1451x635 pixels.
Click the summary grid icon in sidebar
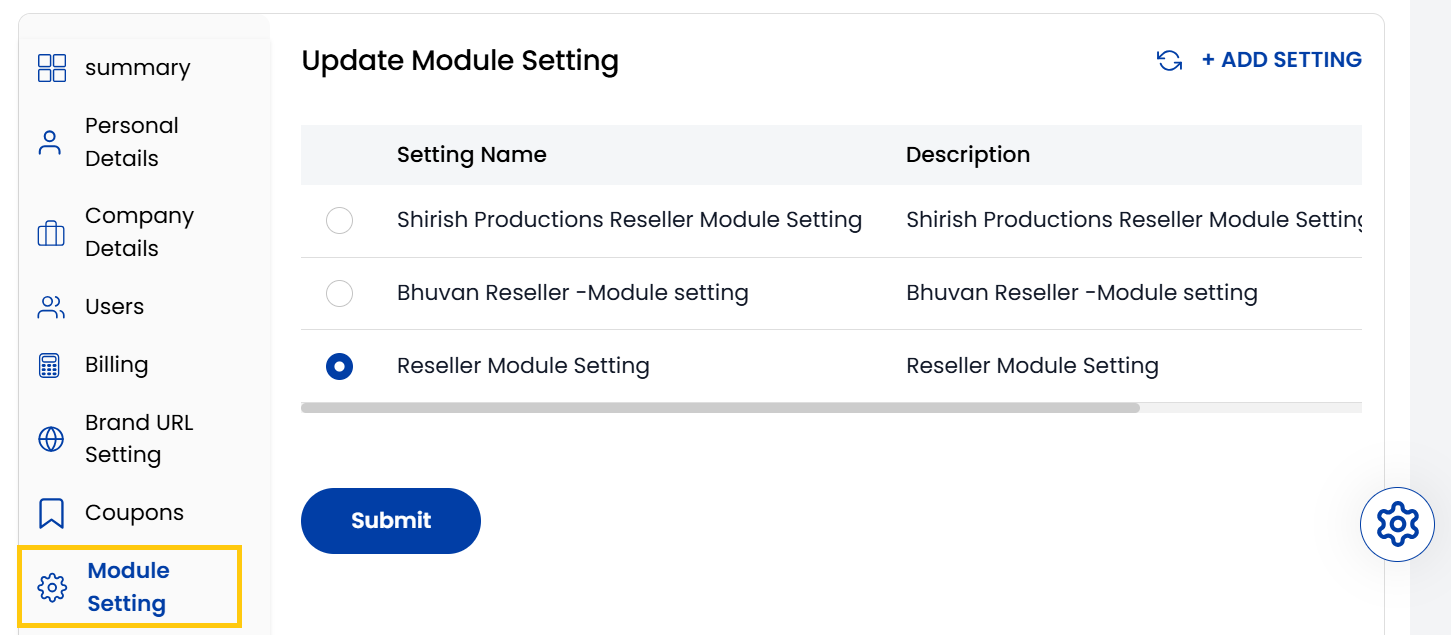click(51, 67)
